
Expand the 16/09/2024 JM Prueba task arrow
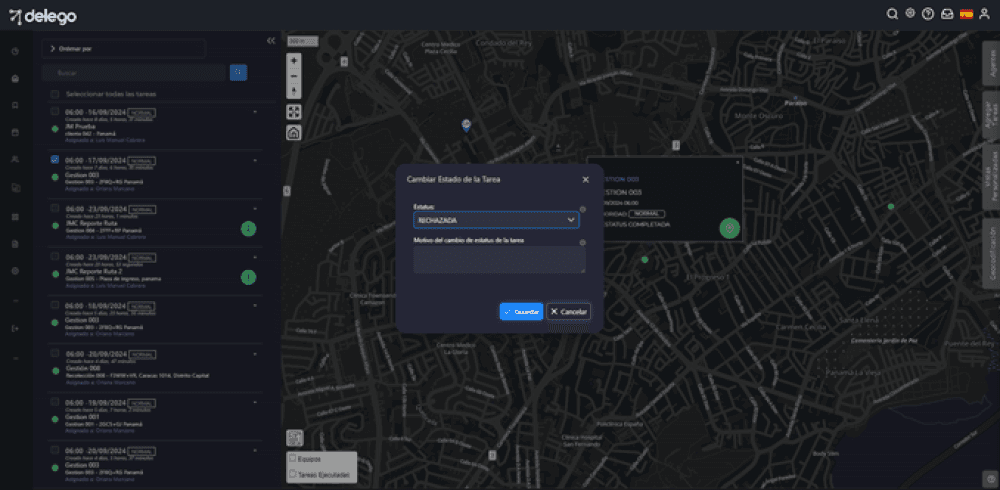[255, 112]
